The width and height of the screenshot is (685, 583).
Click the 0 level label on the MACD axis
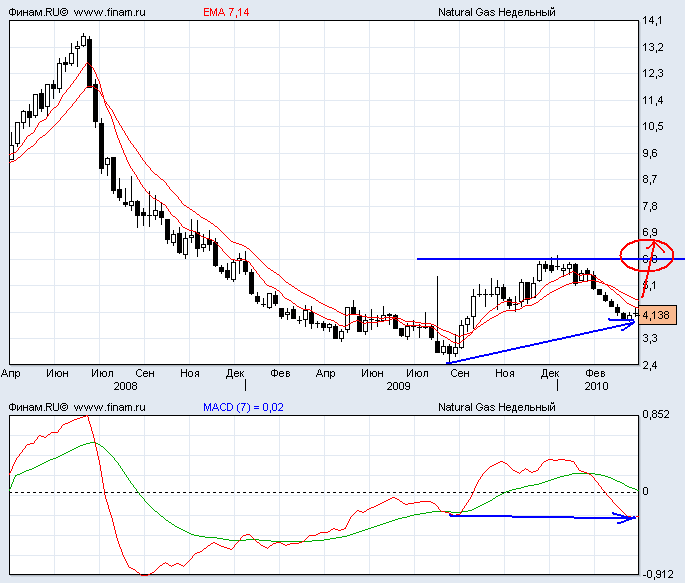(645, 492)
